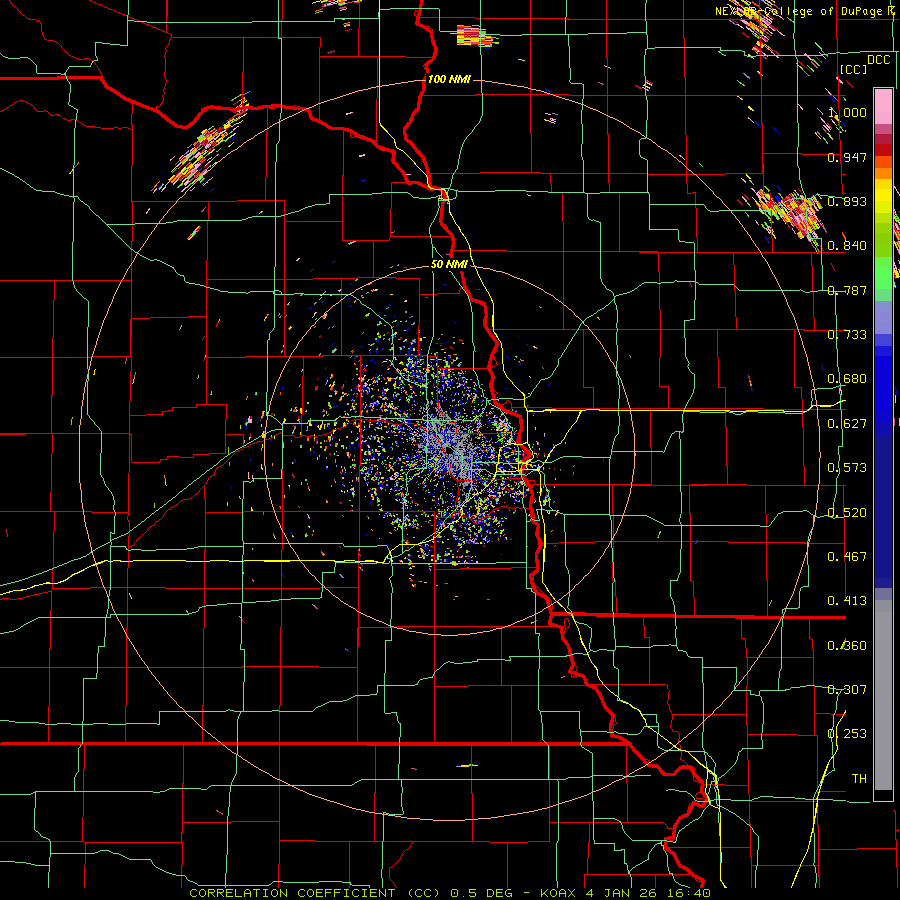Click the 0.253 scale value
900x900 pixels.
click(x=847, y=734)
